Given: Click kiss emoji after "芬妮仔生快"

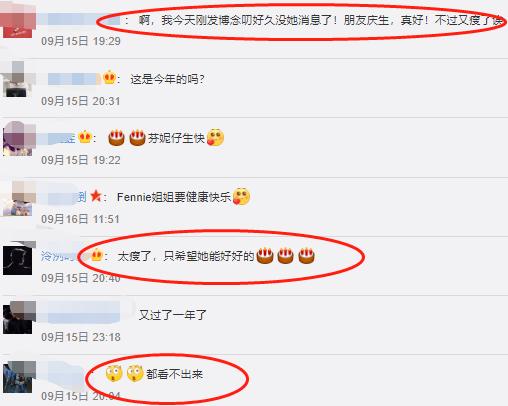Looking at the screenshot, I should 215,137.
